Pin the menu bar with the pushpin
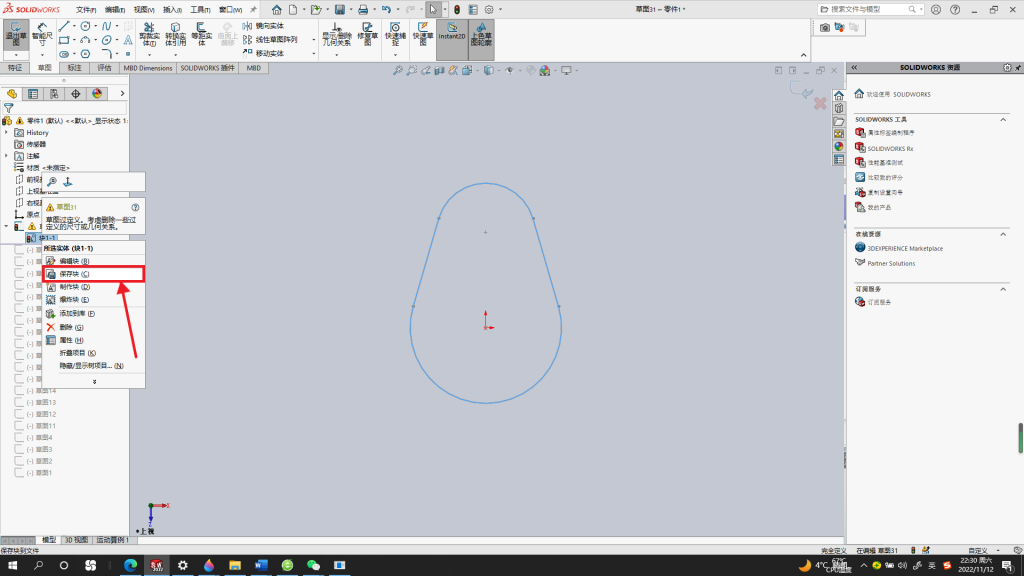 (253, 10)
